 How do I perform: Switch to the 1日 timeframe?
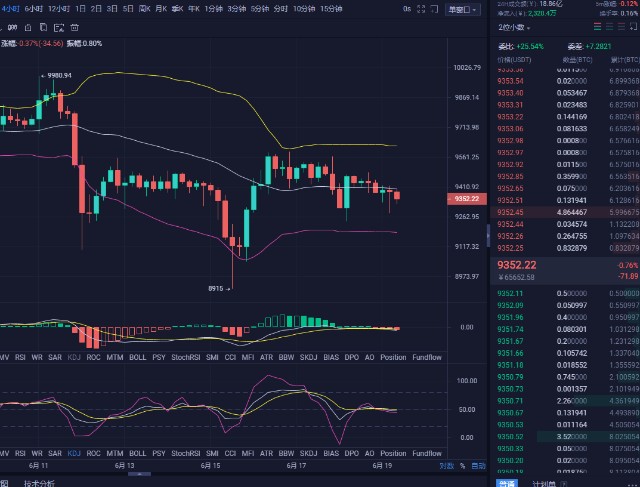click(x=80, y=9)
